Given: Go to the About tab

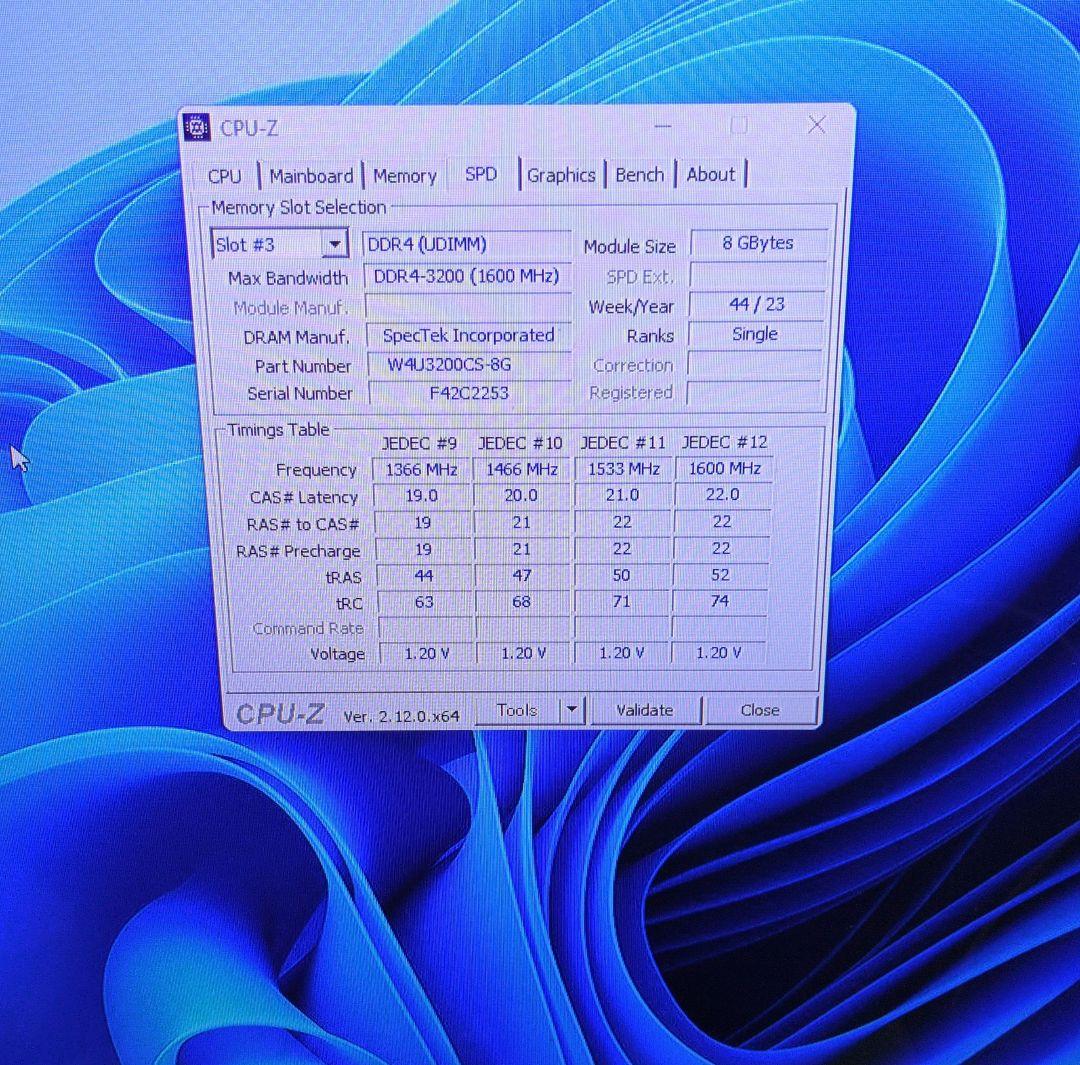Looking at the screenshot, I should (711, 174).
